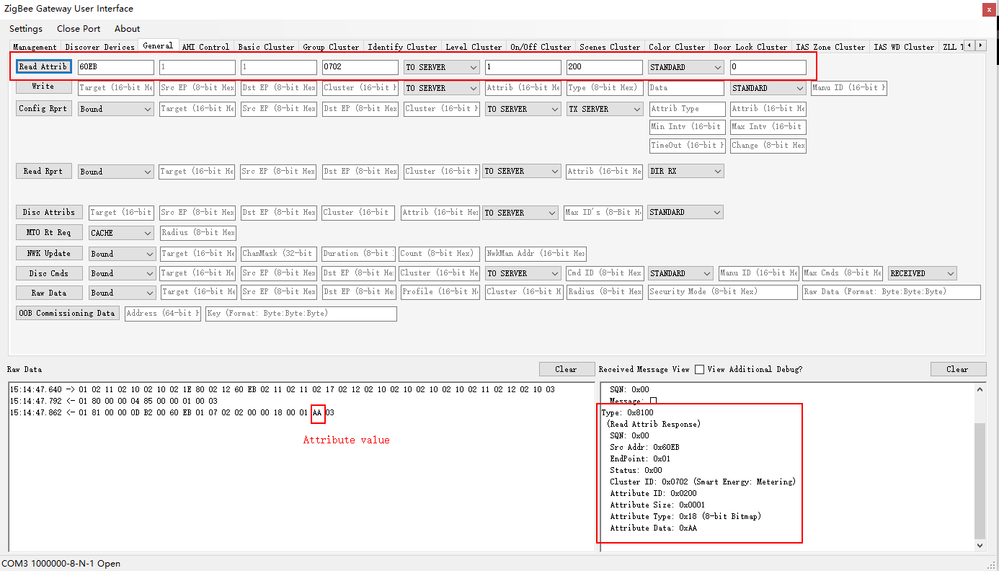
Task: Open Write row TO SERVER dropdown
Action: (442, 88)
